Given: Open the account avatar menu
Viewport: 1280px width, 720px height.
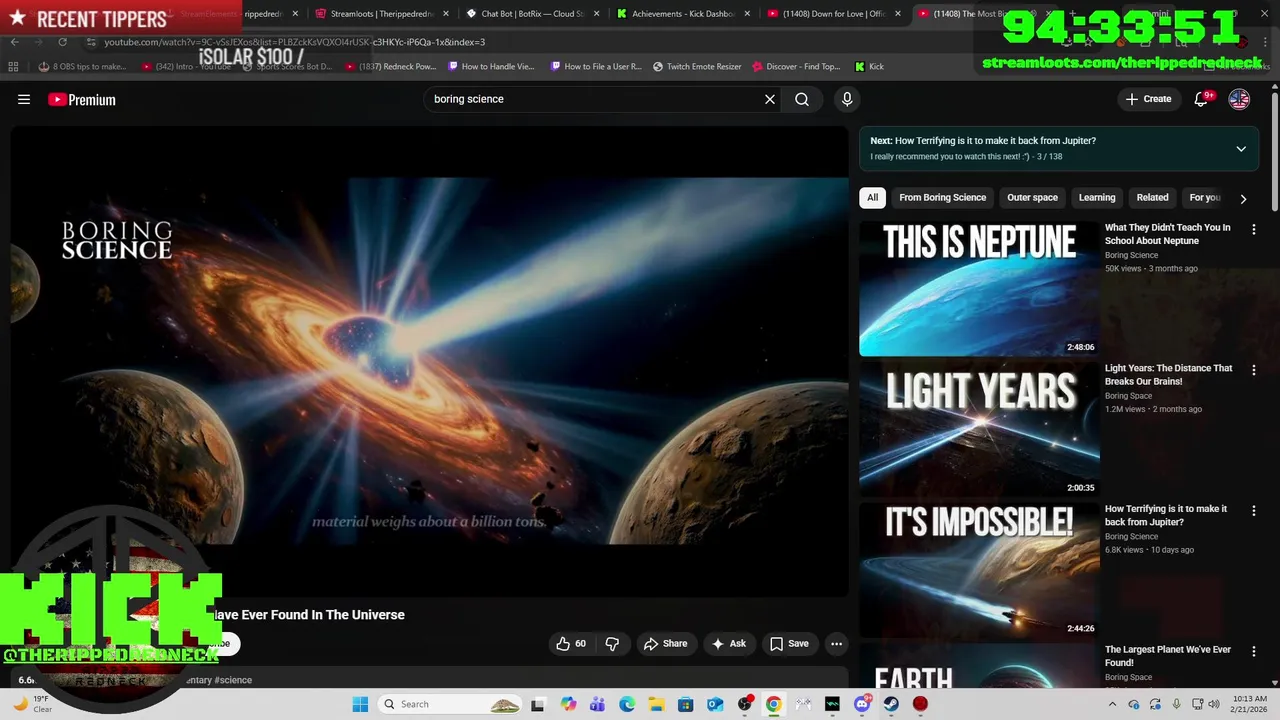Looking at the screenshot, I should pyautogui.click(x=1239, y=99).
